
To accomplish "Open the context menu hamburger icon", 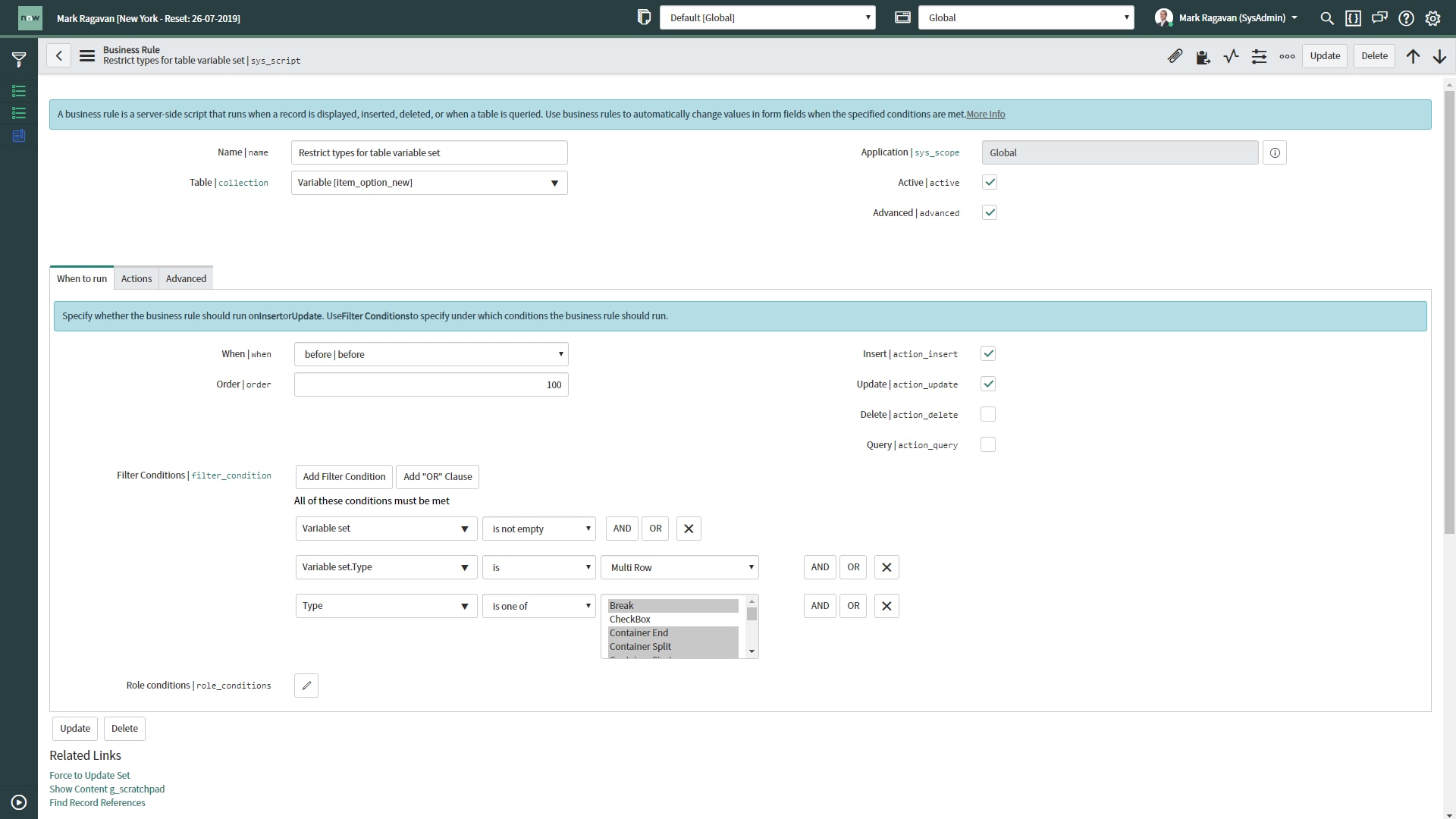I will tap(87, 55).
